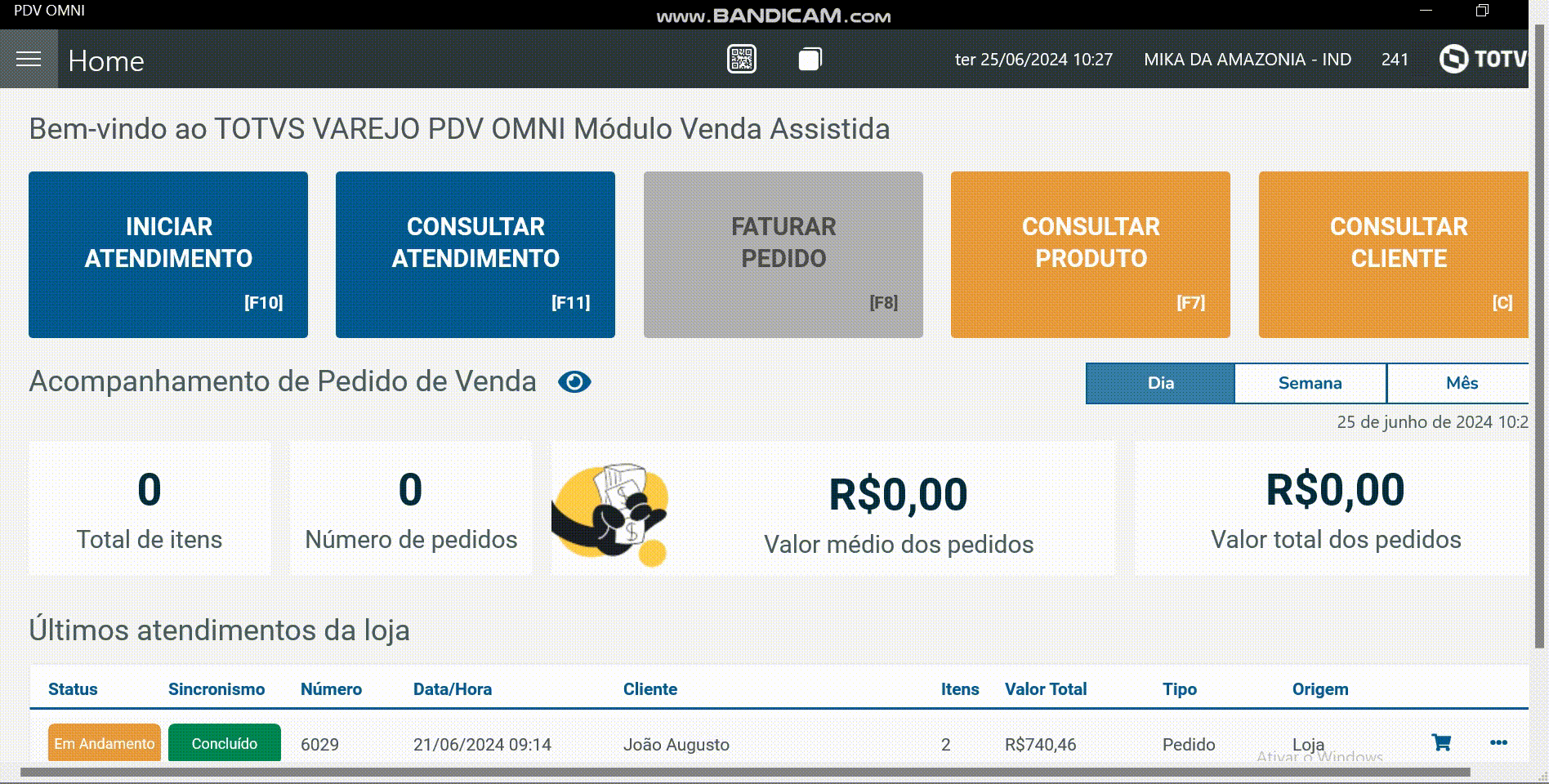
Task: Click the Data/Hora column header
Action: 453,689
